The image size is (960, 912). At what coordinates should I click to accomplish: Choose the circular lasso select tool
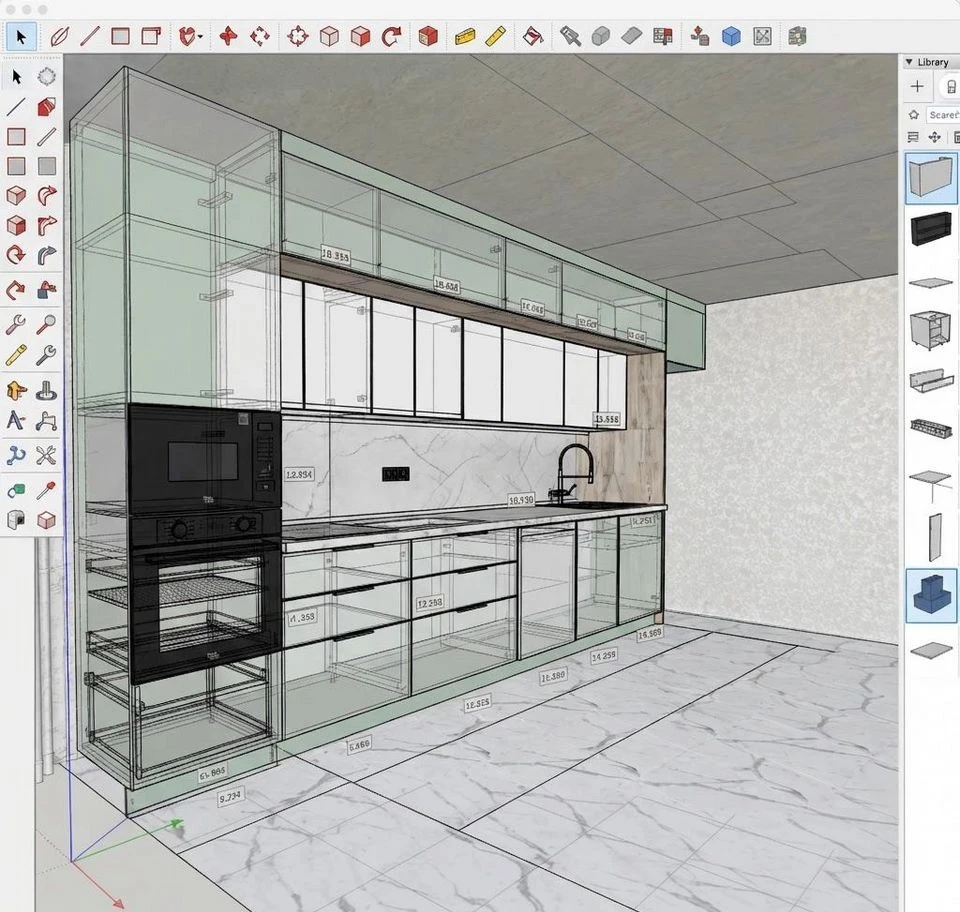point(47,77)
